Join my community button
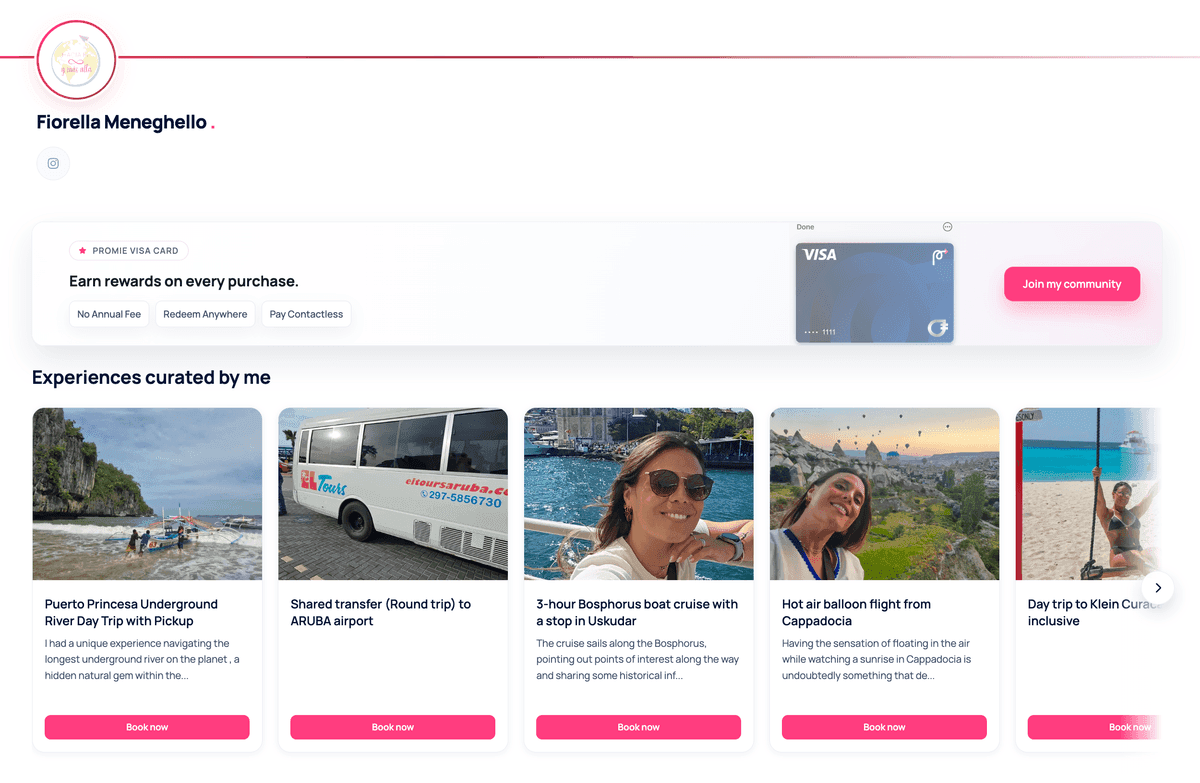Viewport: 1200px width, 783px height. 1072,284
